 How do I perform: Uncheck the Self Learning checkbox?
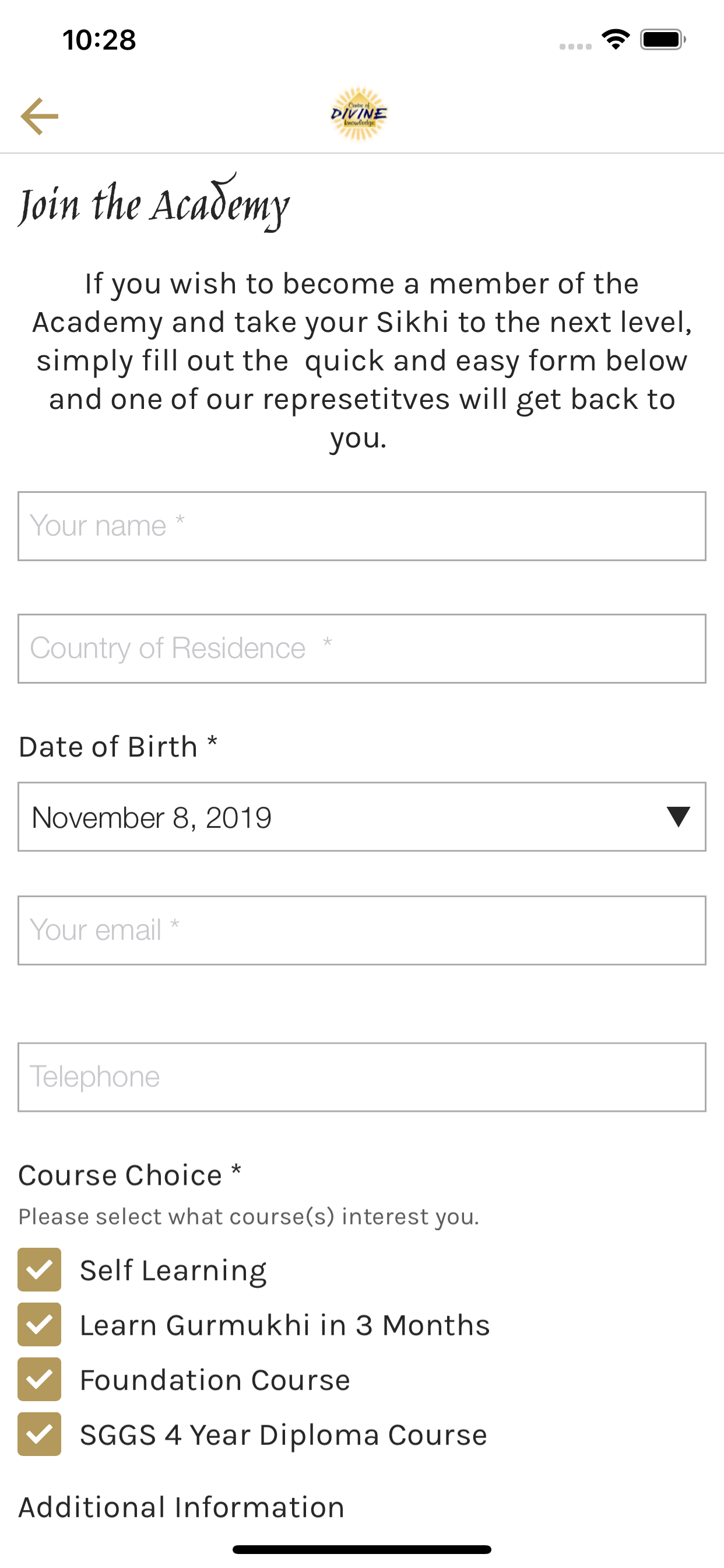[40, 1269]
